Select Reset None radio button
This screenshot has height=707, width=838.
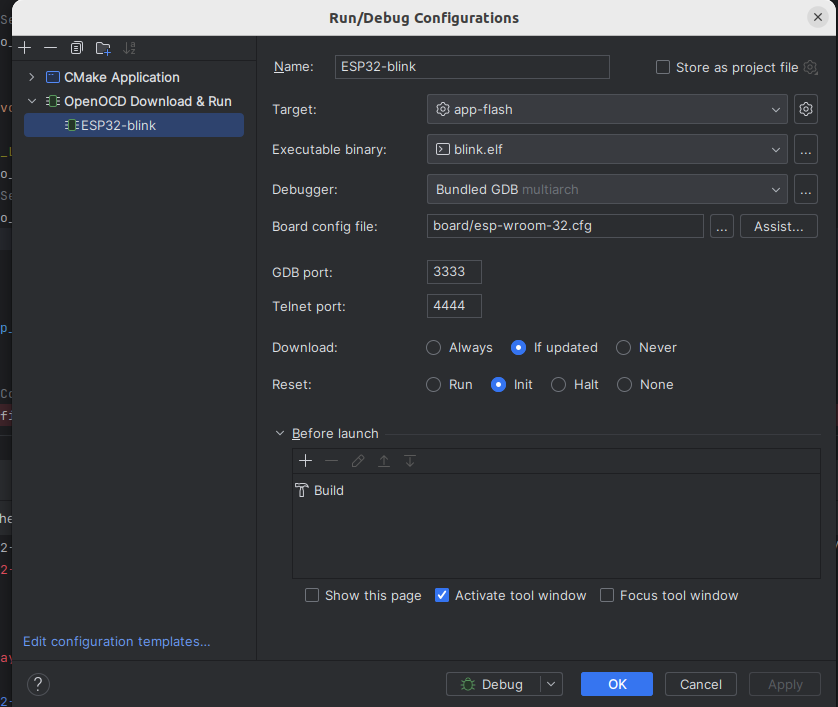(x=624, y=385)
